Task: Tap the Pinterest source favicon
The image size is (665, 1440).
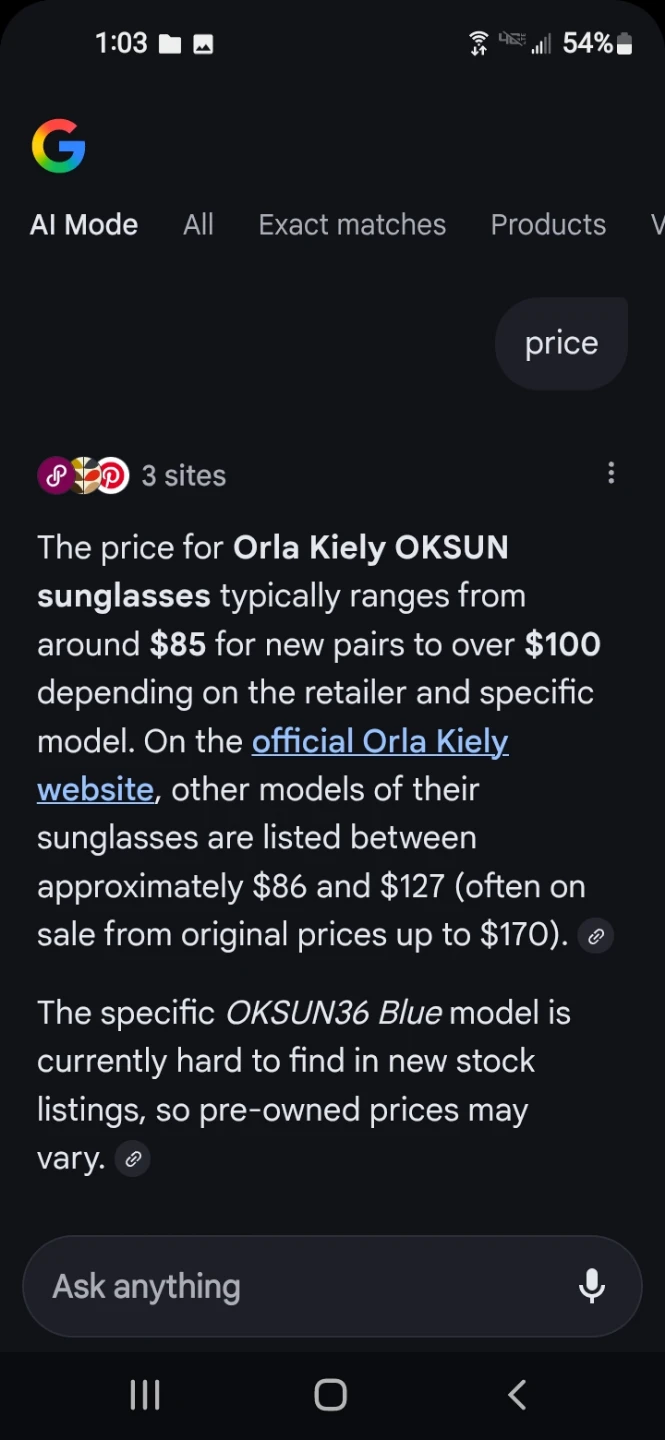Action: click(x=112, y=475)
